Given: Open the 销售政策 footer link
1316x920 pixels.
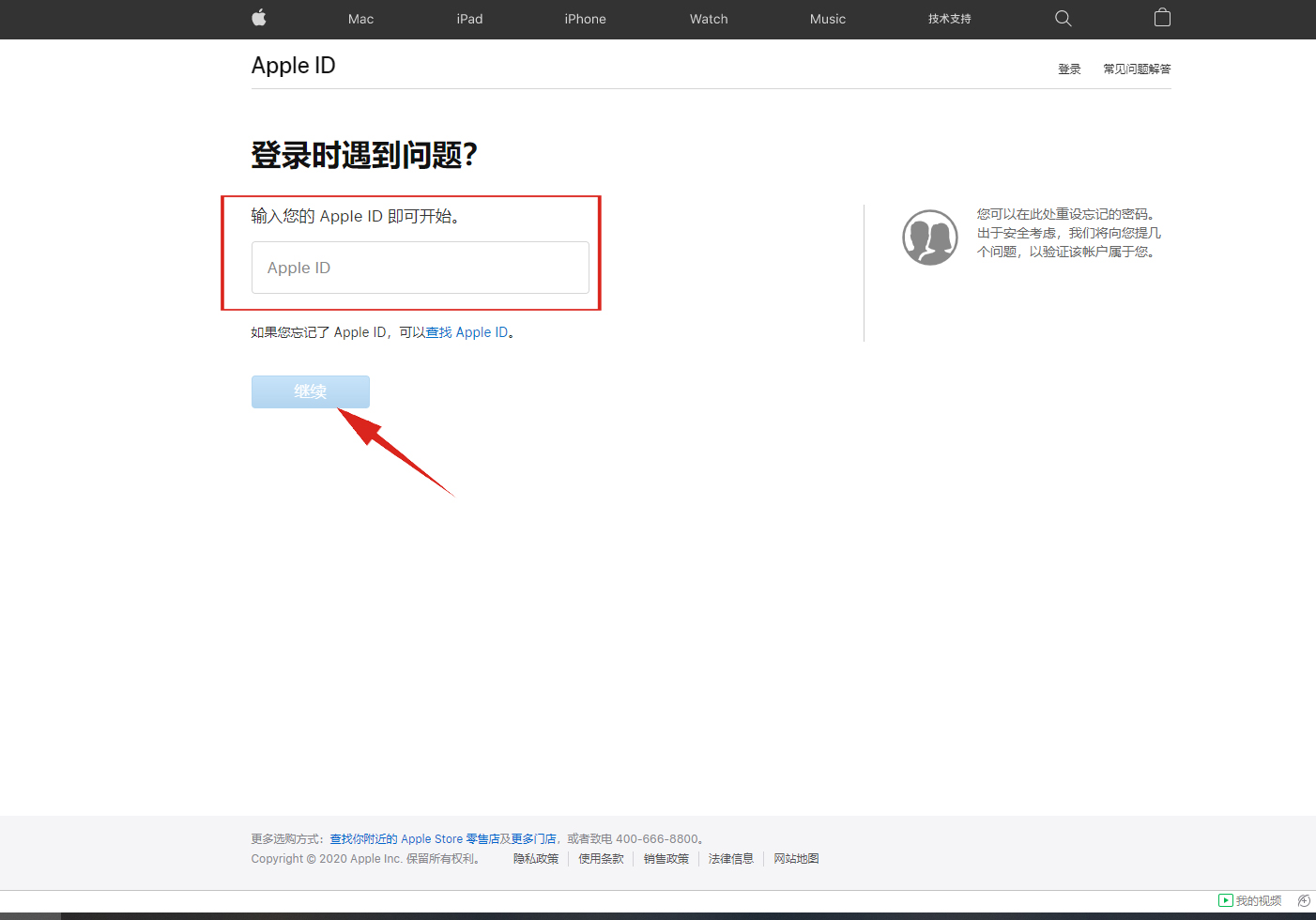Looking at the screenshot, I should (666, 859).
